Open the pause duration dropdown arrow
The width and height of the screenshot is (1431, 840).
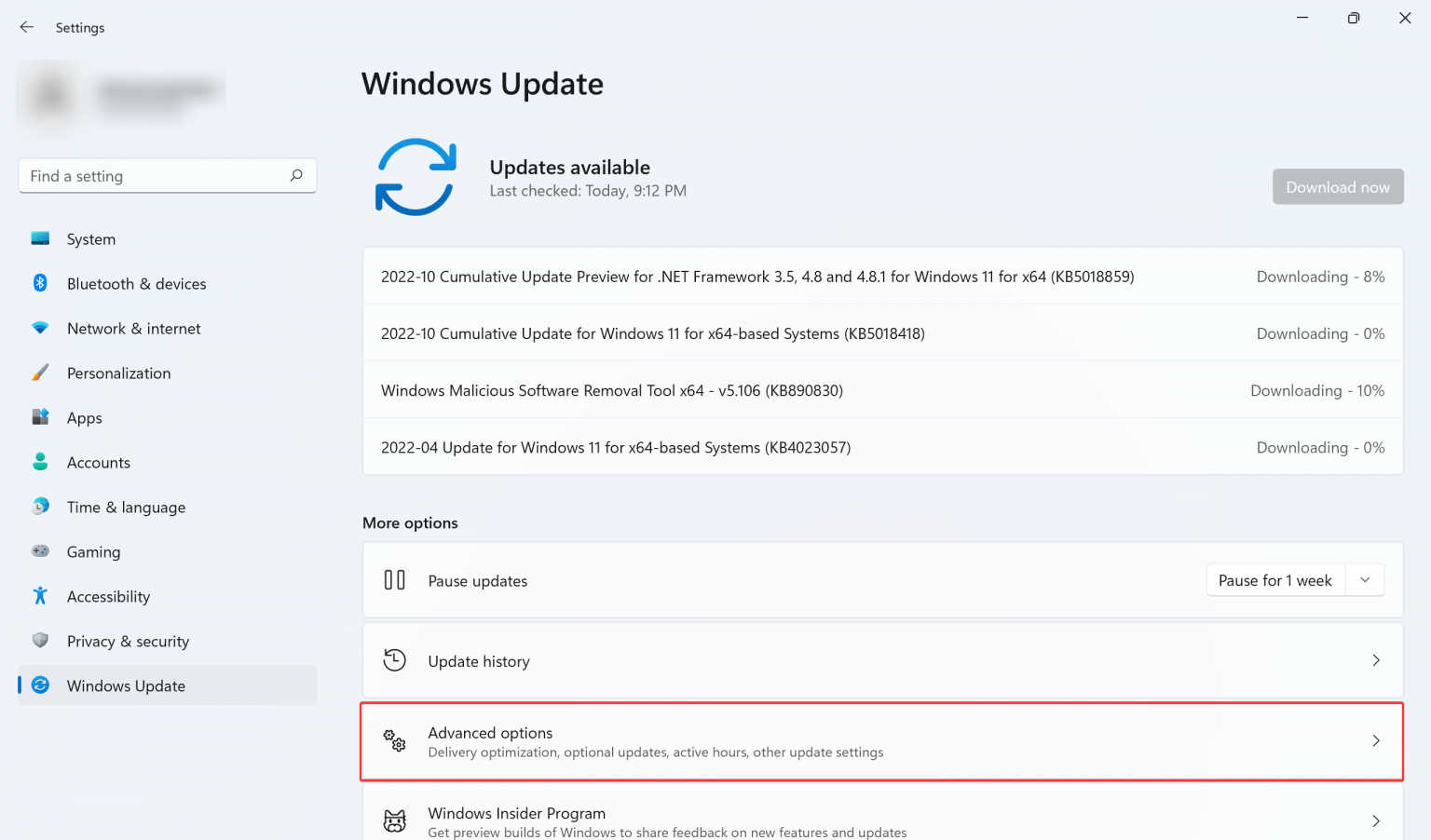pyautogui.click(x=1365, y=580)
